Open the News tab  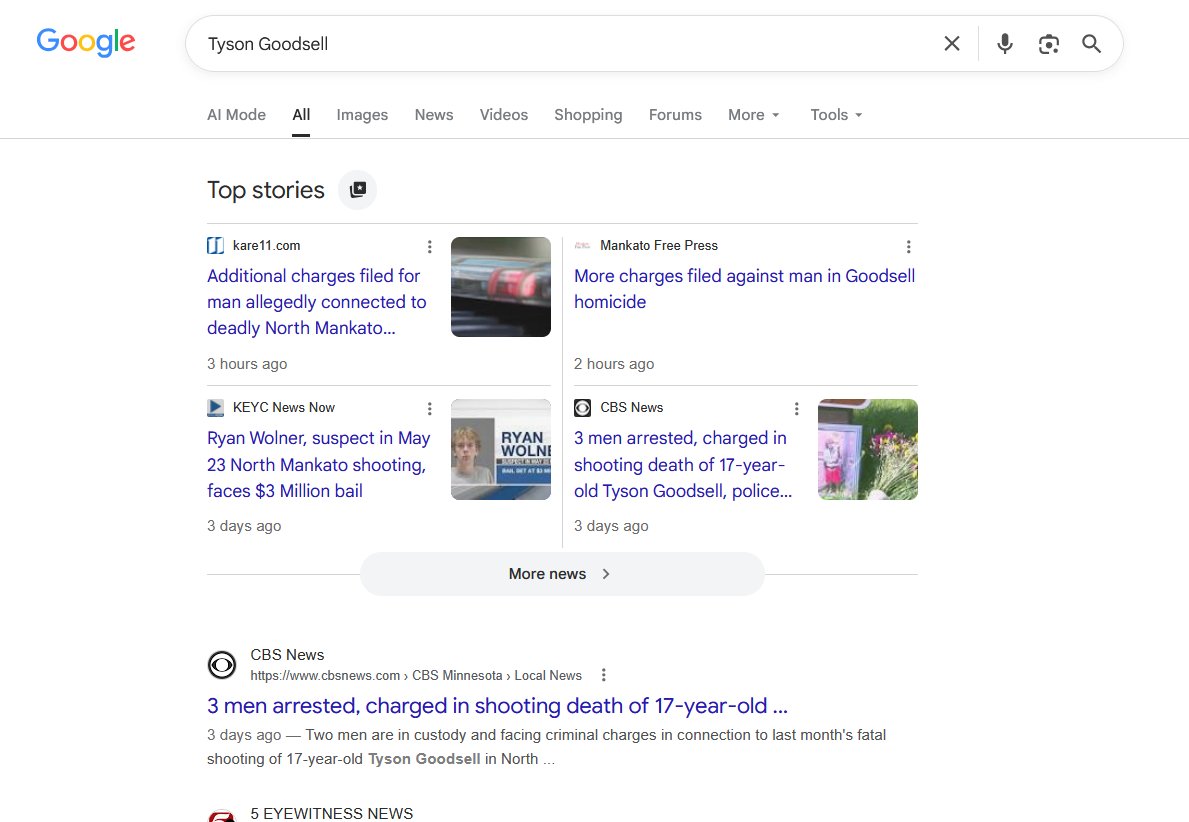click(x=434, y=115)
